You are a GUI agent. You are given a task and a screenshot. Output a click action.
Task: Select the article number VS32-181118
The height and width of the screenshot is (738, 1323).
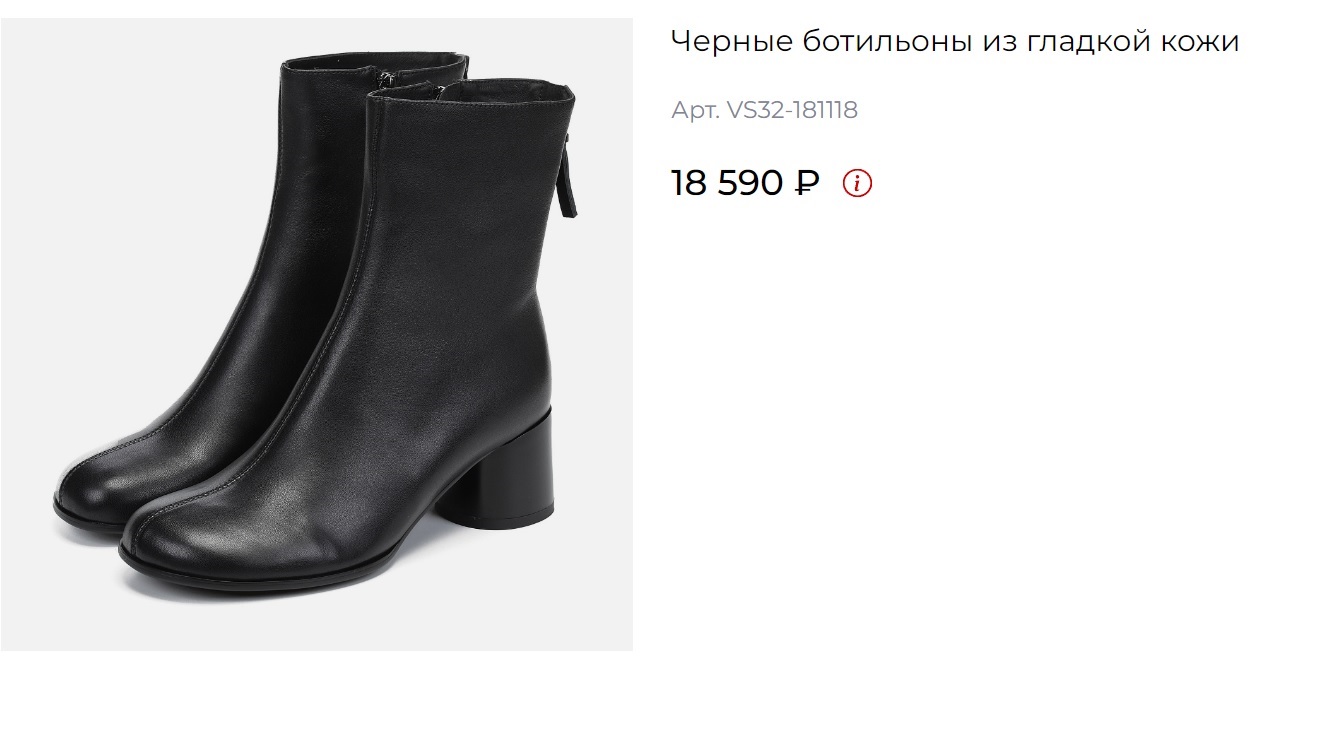pos(792,110)
